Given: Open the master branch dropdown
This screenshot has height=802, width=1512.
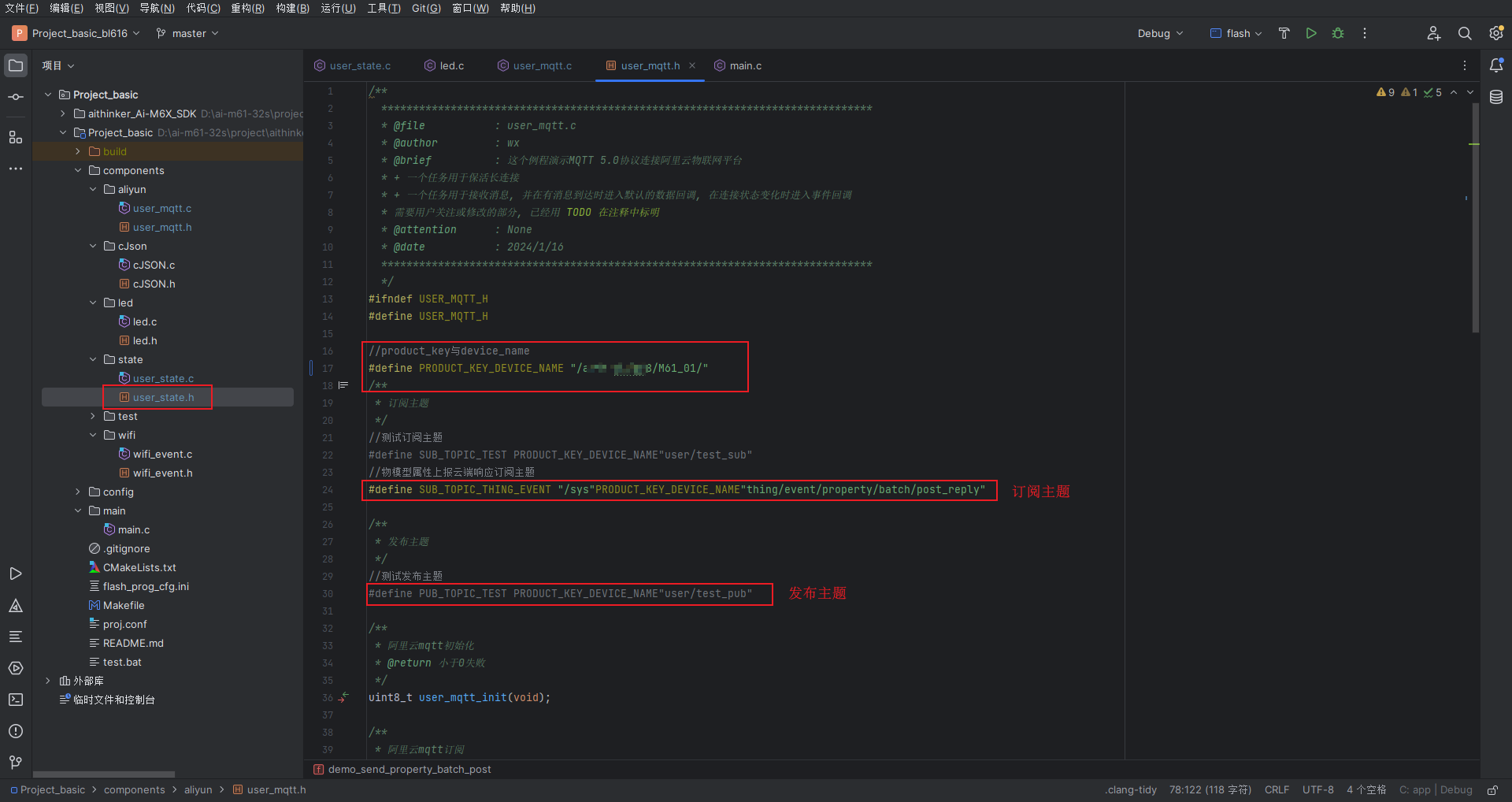Looking at the screenshot, I should pyautogui.click(x=187, y=33).
